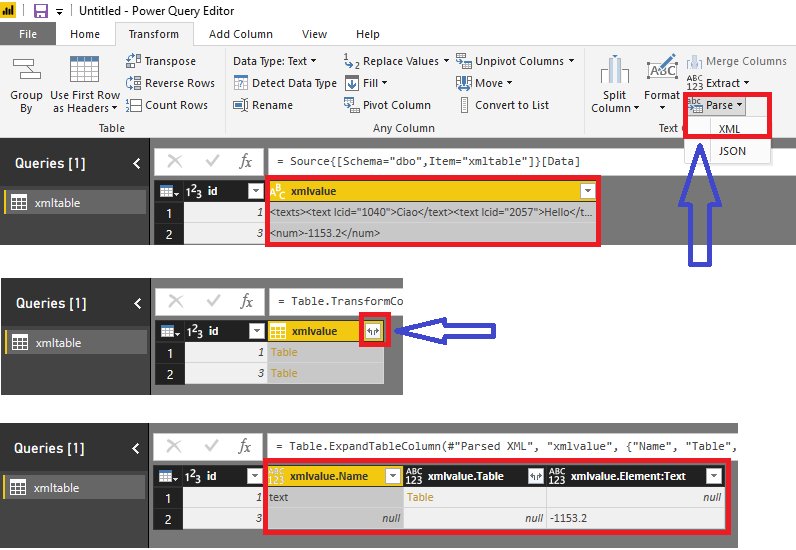Click the cell containing <num>-1153.2</num>

(432, 233)
